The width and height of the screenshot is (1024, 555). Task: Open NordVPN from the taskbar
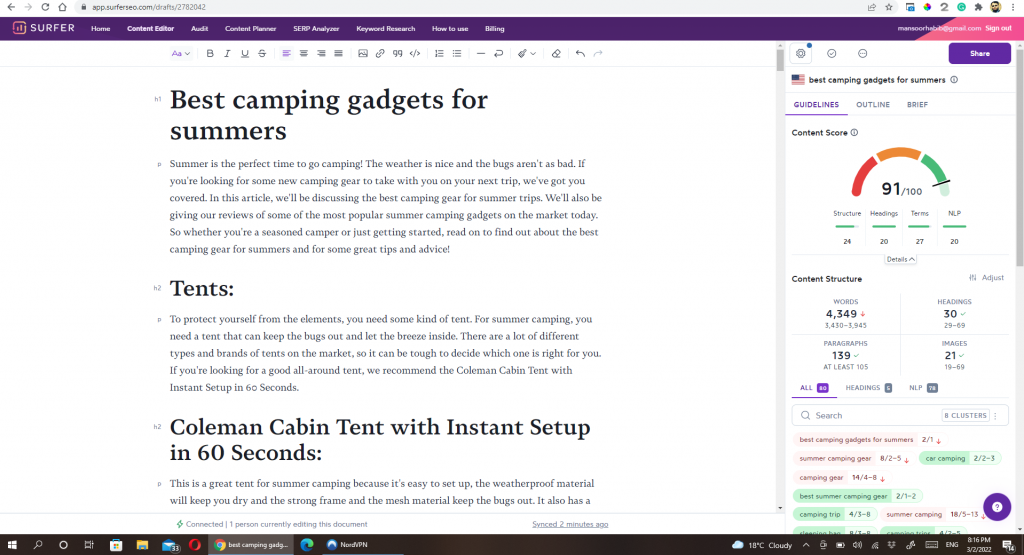point(346,545)
